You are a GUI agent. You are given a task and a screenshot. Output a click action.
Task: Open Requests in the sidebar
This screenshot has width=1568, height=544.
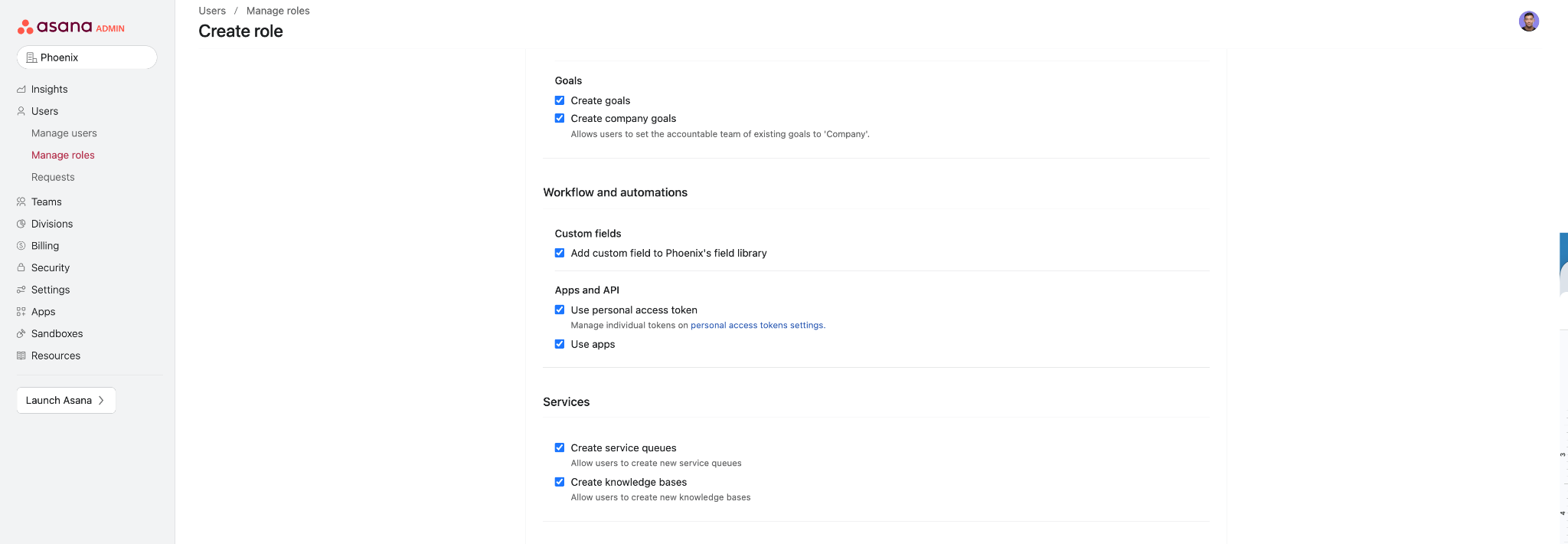click(53, 177)
